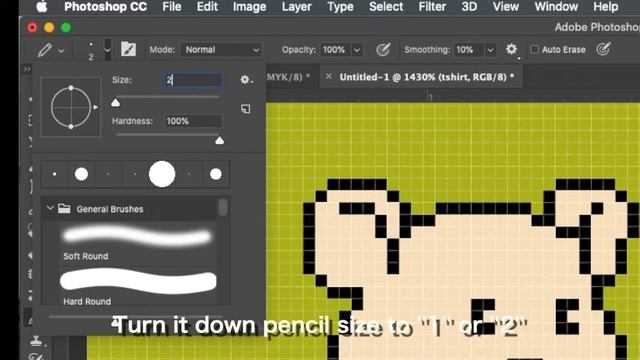Open the Smoothing slider dropdown arrow
This screenshot has width=640, height=360.
pos(490,50)
